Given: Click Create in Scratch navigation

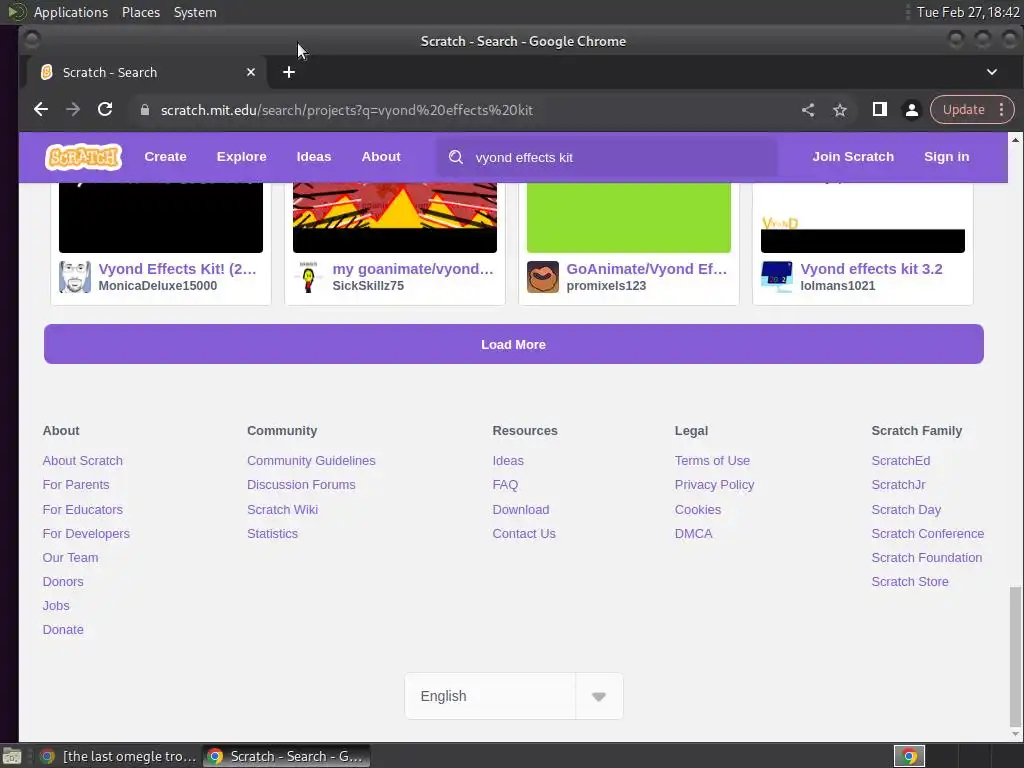Looking at the screenshot, I should (x=165, y=157).
